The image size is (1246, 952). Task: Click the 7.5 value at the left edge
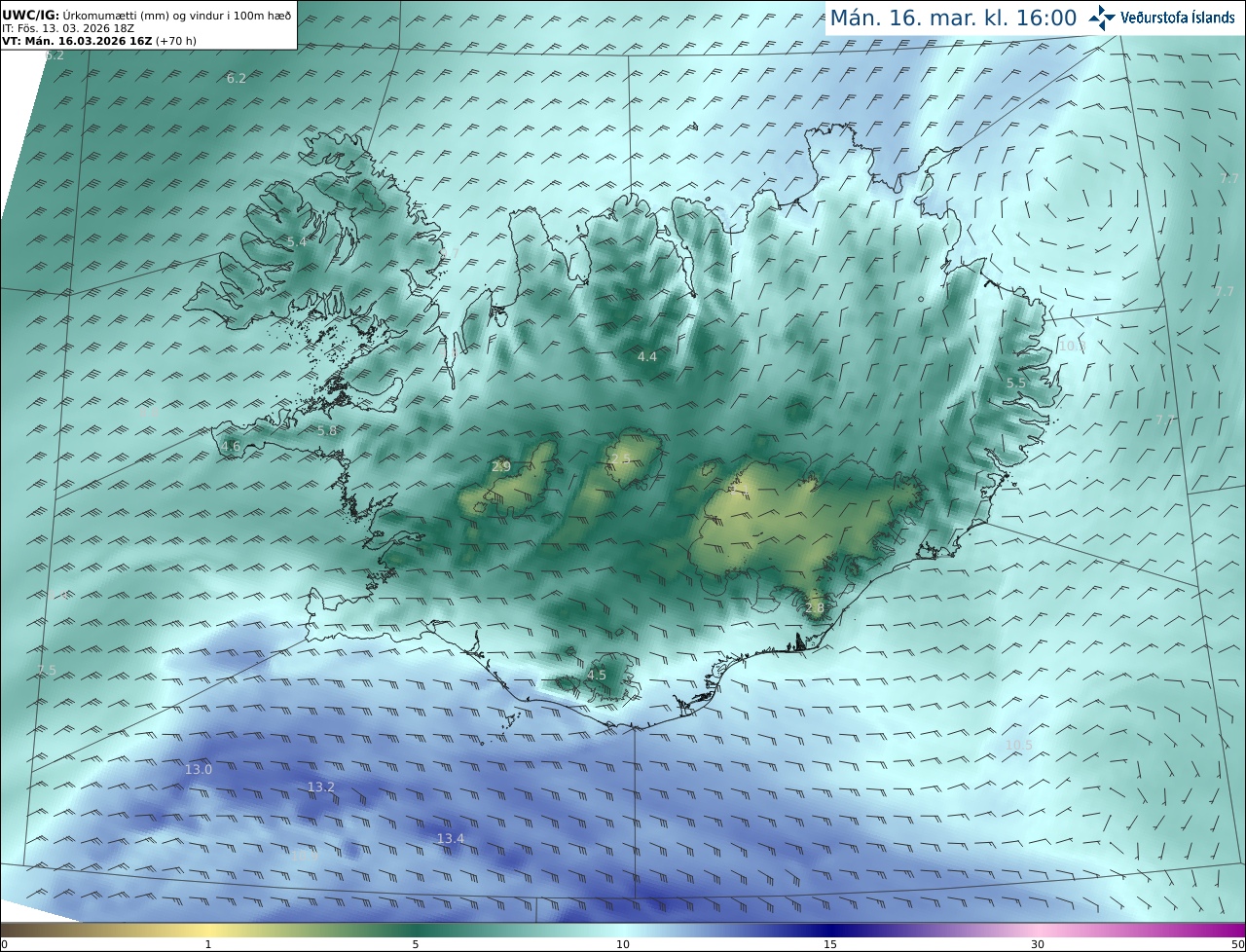pos(47,671)
